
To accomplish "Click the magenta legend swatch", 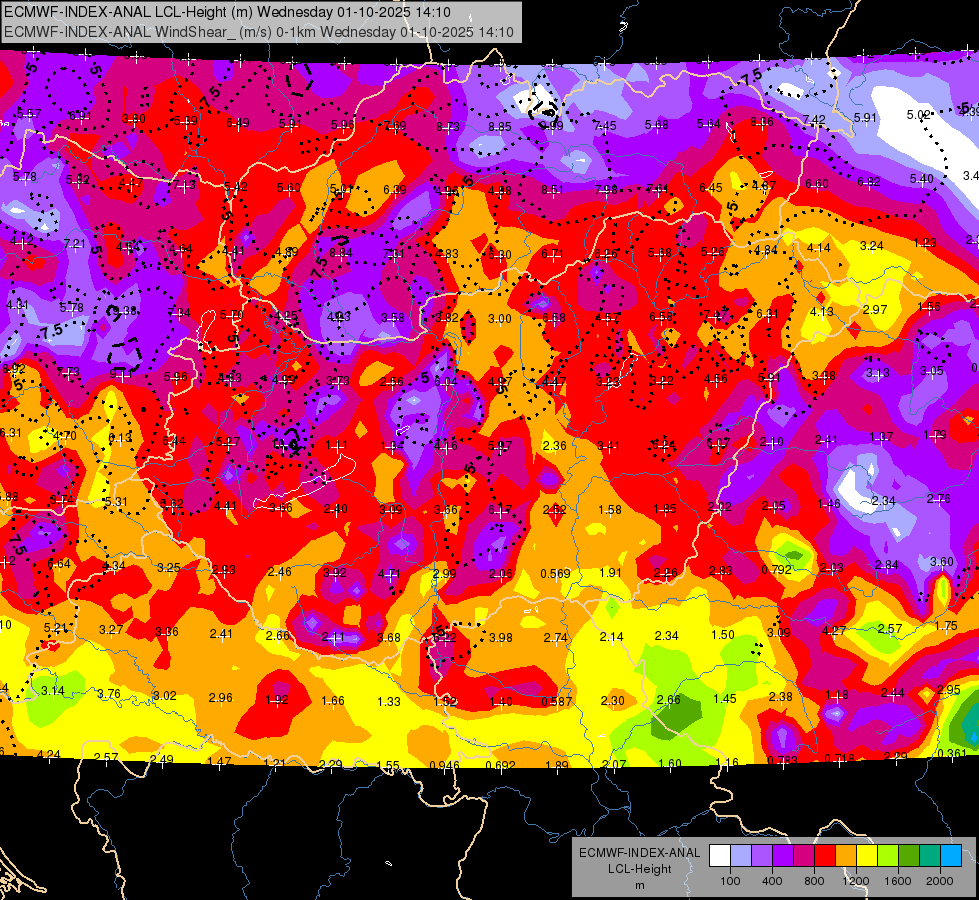I will coord(804,856).
